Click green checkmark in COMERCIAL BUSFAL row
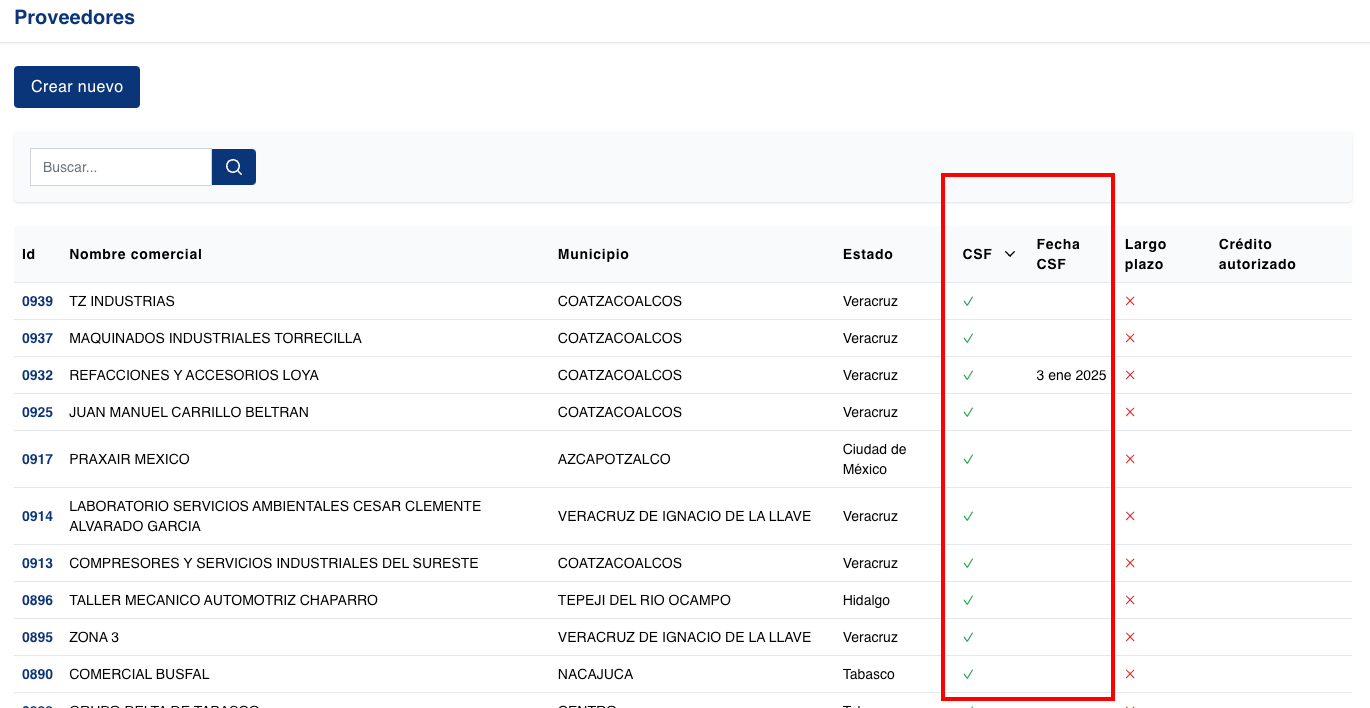1370x708 pixels. click(x=968, y=674)
